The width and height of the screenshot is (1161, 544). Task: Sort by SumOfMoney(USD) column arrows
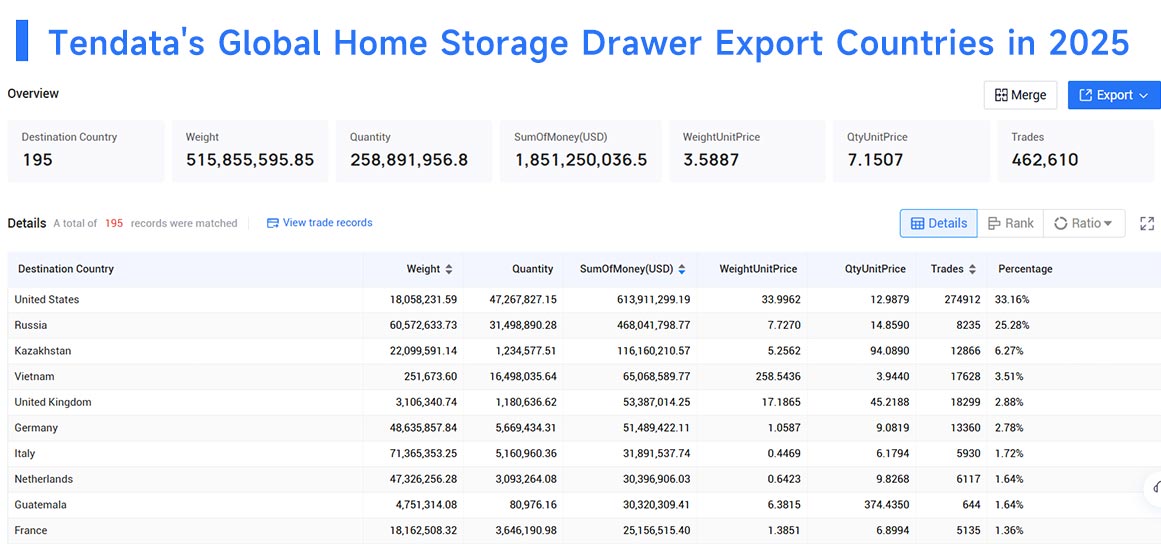[681, 269]
